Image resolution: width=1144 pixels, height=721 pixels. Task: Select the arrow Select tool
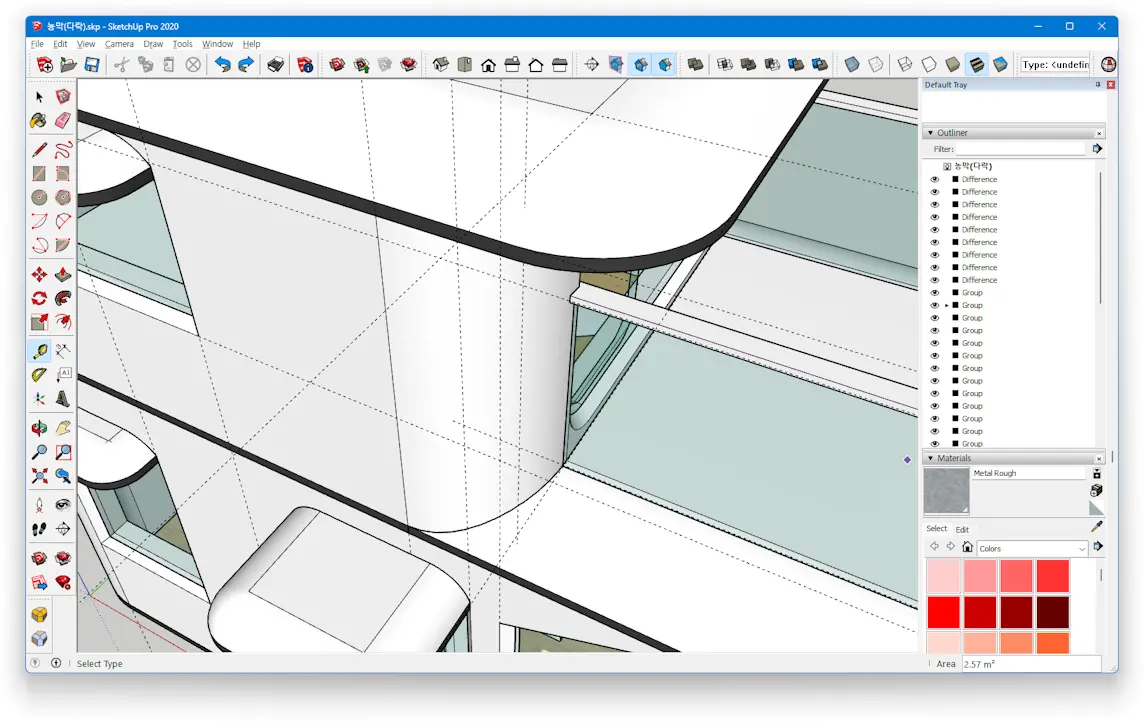pyautogui.click(x=39, y=96)
